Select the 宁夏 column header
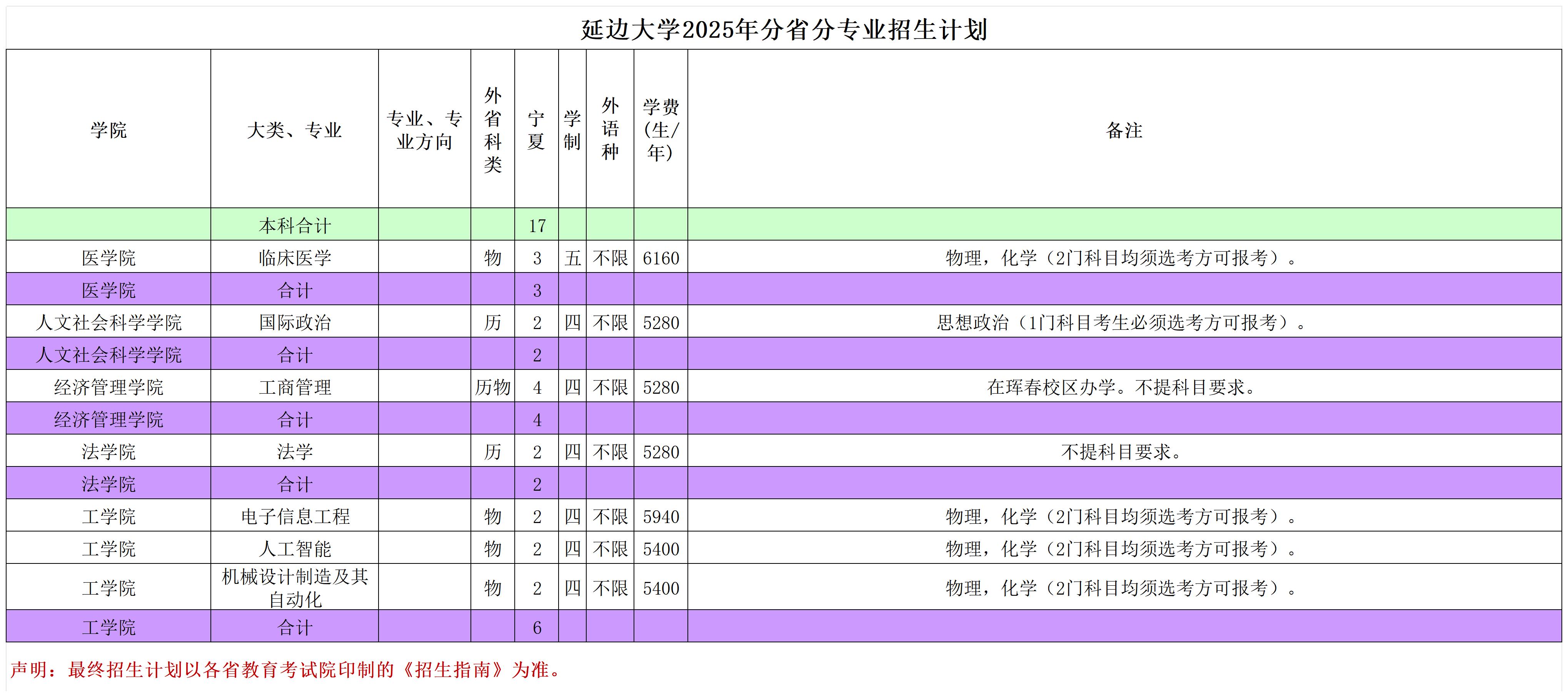Image resolution: width=1568 pixels, height=697 pixels. [x=536, y=129]
